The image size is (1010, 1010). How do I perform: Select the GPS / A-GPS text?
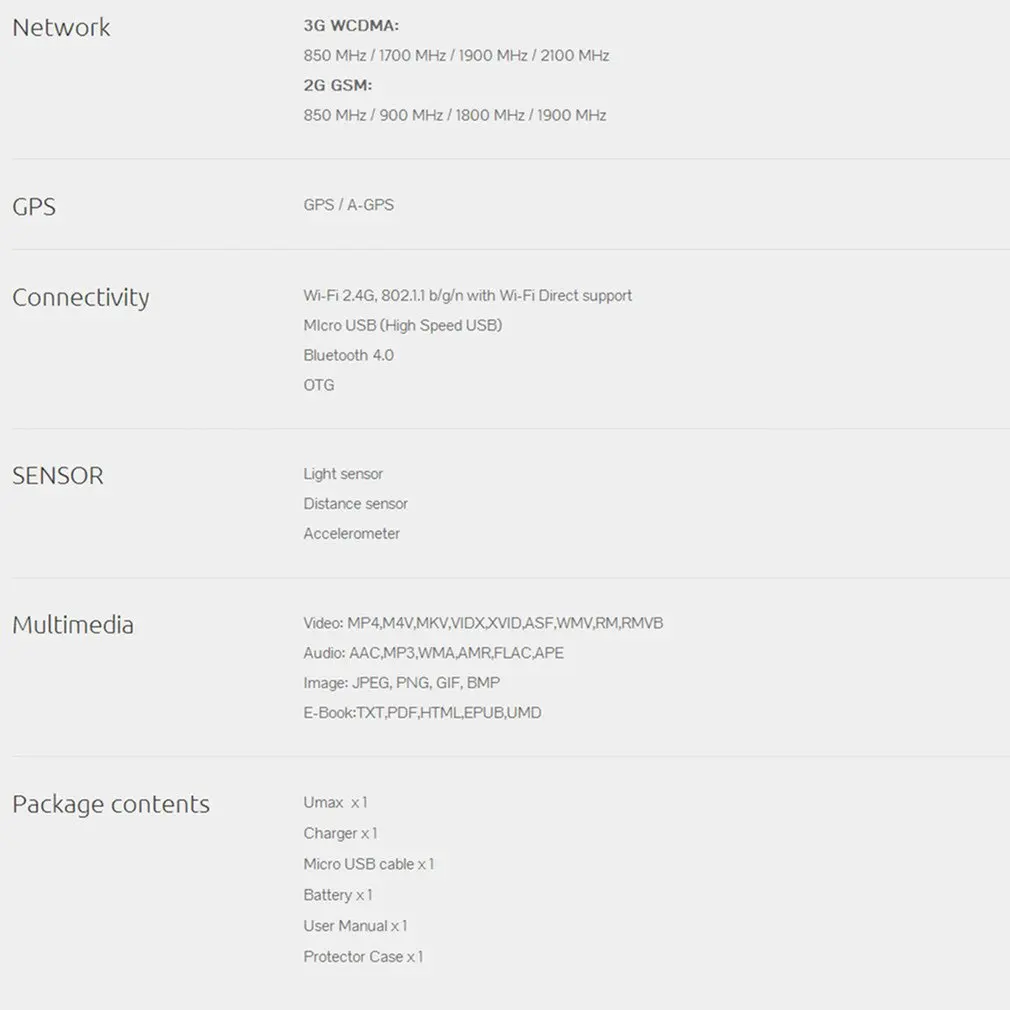click(x=348, y=205)
